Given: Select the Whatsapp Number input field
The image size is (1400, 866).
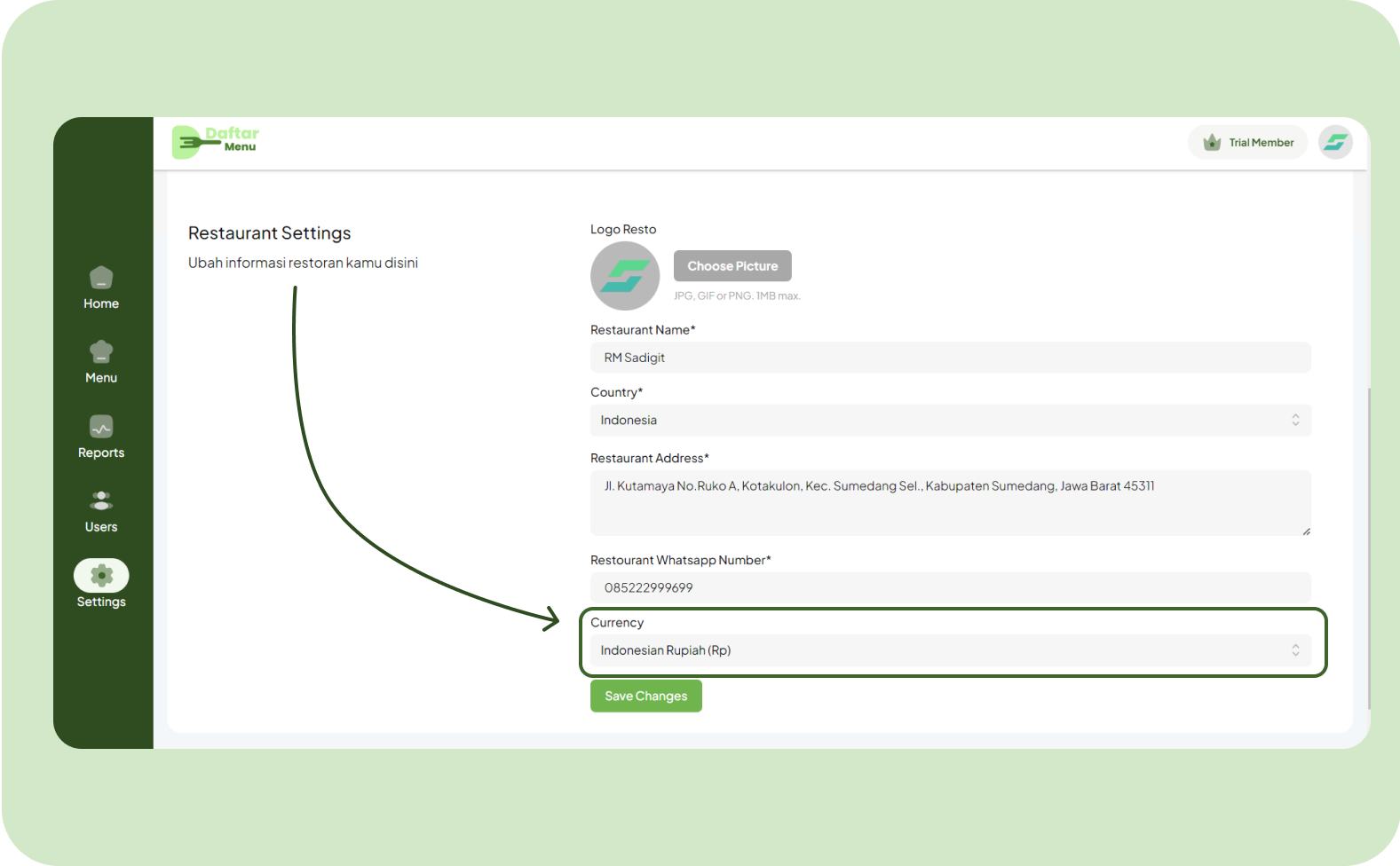Looking at the screenshot, I should 950,587.
